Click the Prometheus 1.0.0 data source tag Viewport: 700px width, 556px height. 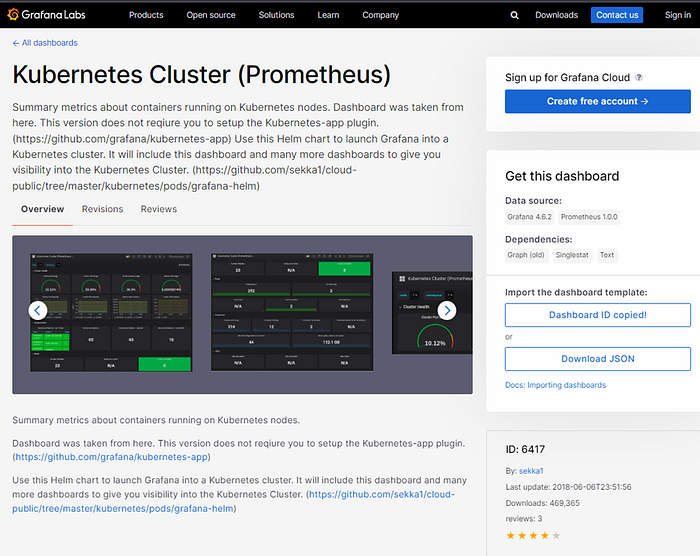tap(589, 217)
